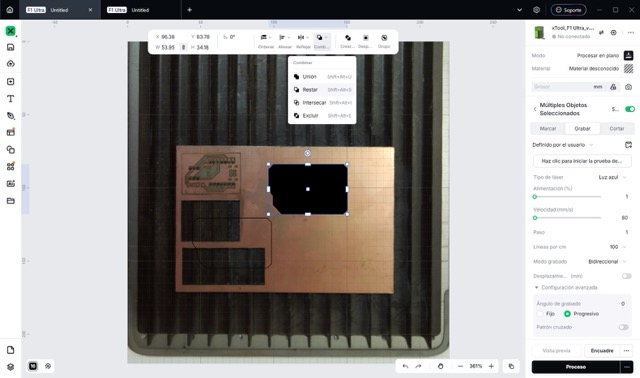640x378 pixels.
Task: Click the save project icon in left sidebar
Action: 11,47
